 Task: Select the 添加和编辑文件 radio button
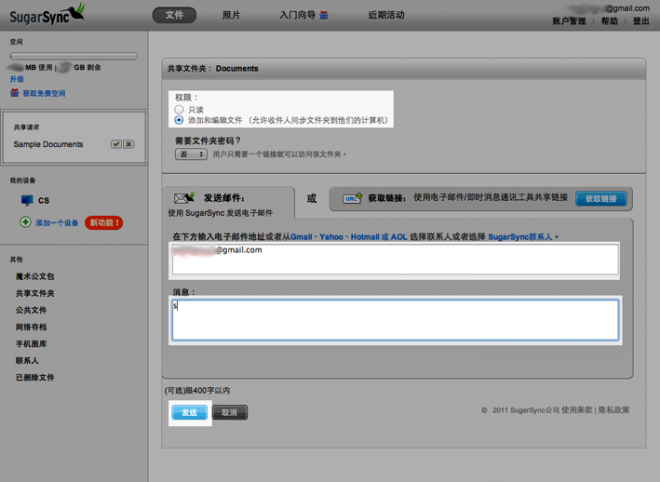(179, 120)
